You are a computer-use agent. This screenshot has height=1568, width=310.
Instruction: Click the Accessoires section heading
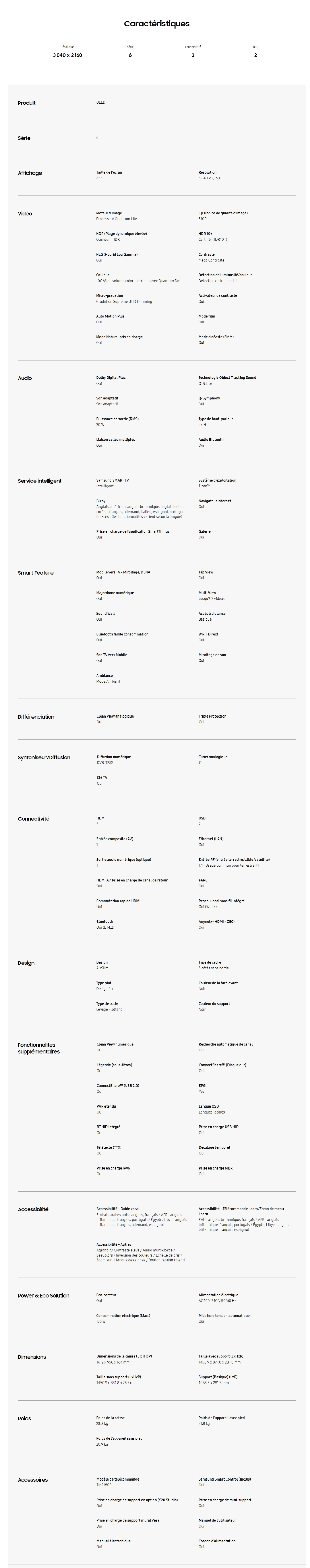33,1480
